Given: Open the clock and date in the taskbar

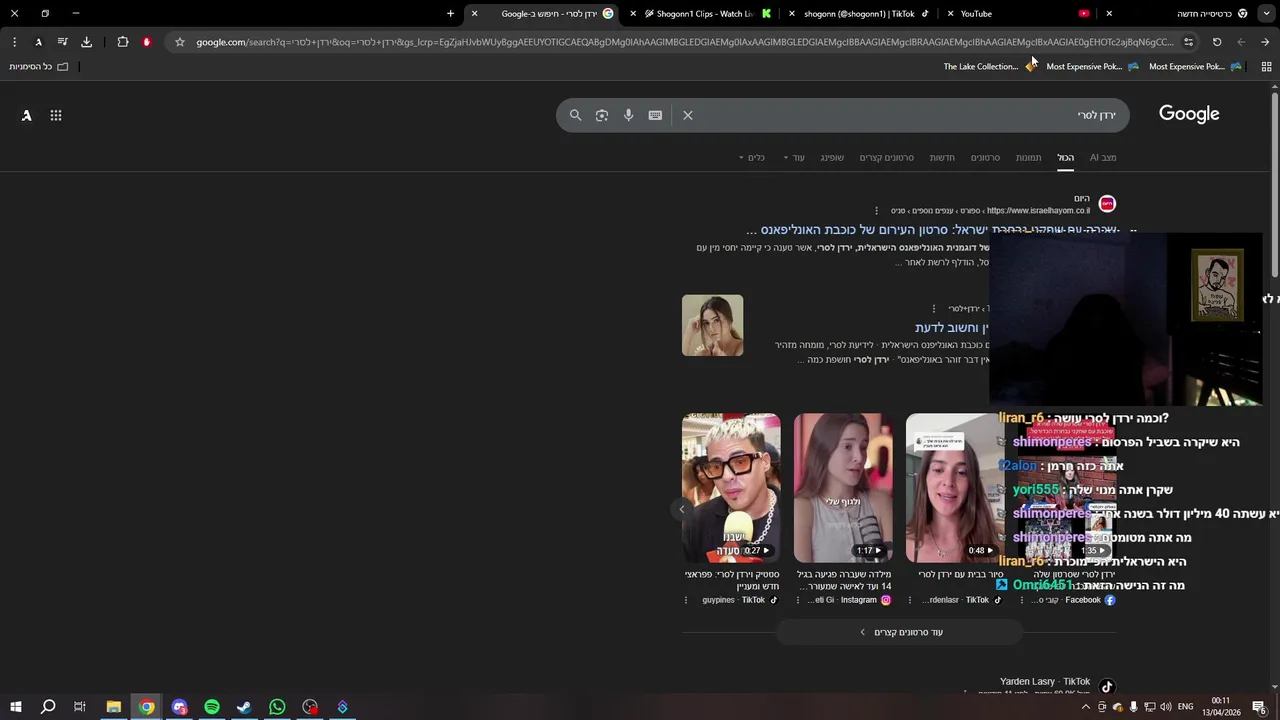Looking at the screenshot, I should (1221, 707).
